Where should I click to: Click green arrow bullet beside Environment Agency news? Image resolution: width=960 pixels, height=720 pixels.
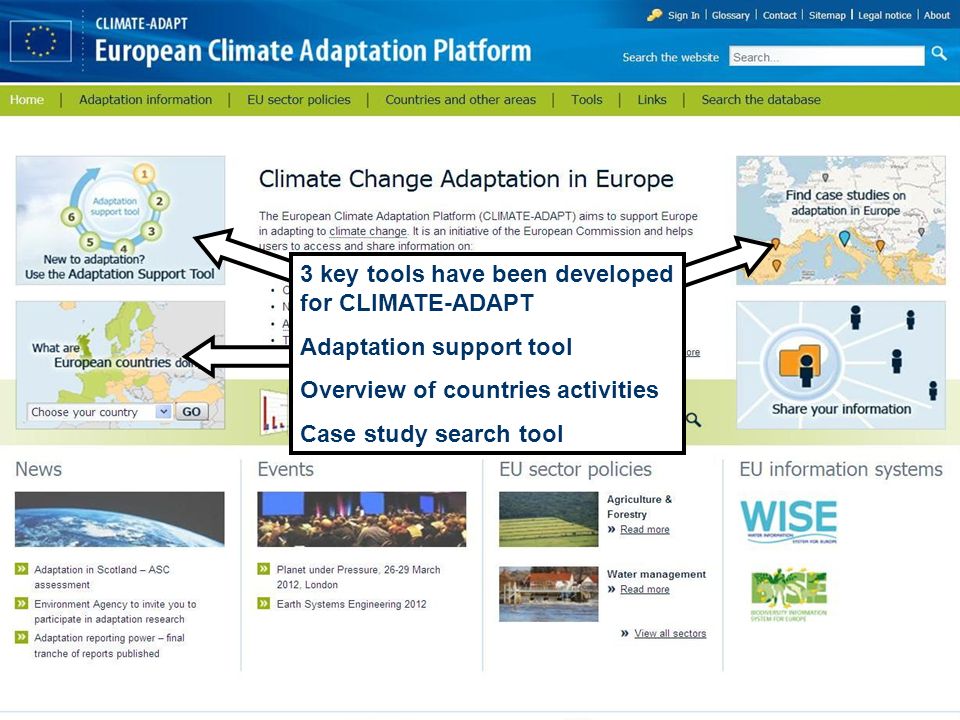[21, 603]
